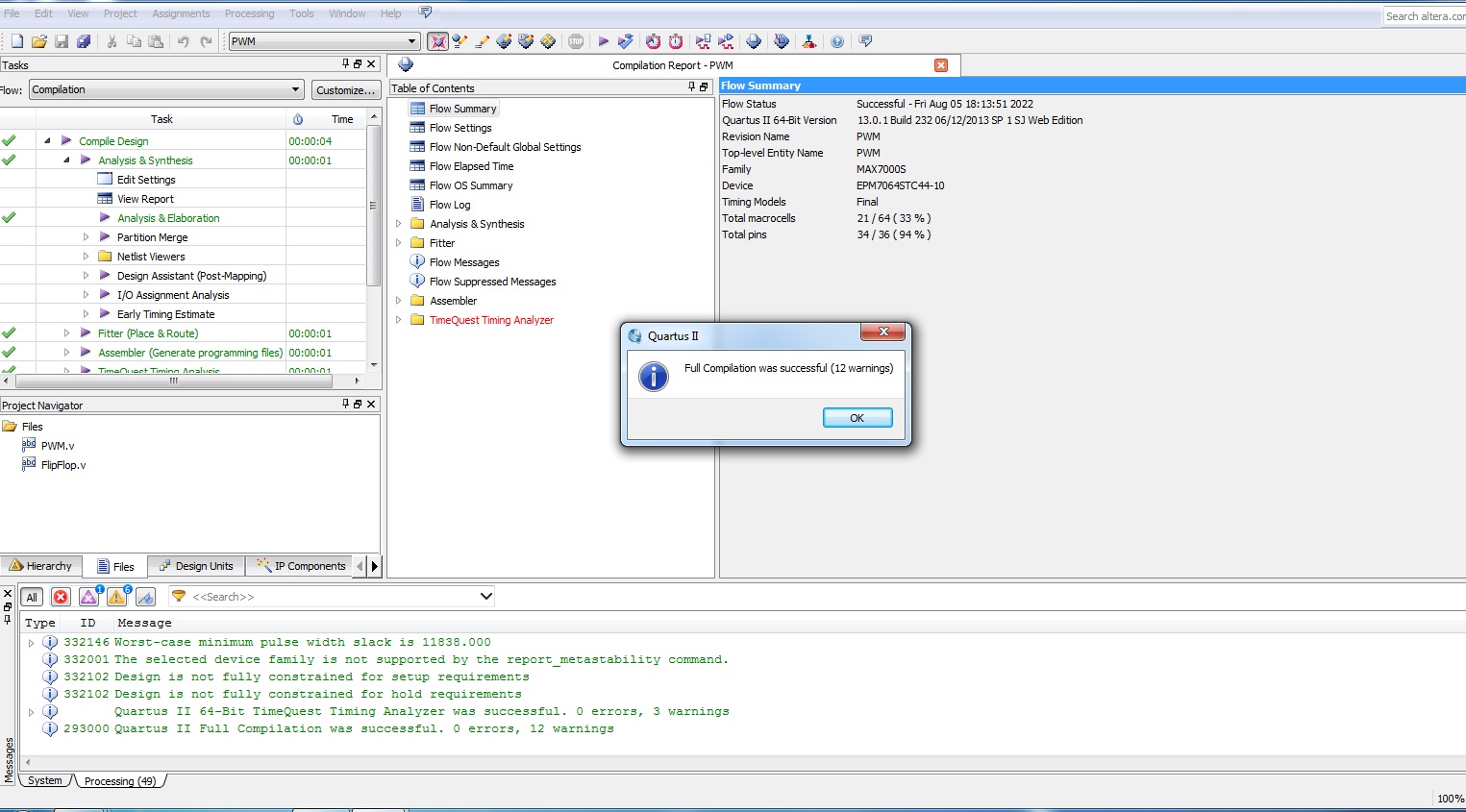Click the first red stopwatch toolbar icon
This screenshot has height=812, width=1466.
click(653, 41)
